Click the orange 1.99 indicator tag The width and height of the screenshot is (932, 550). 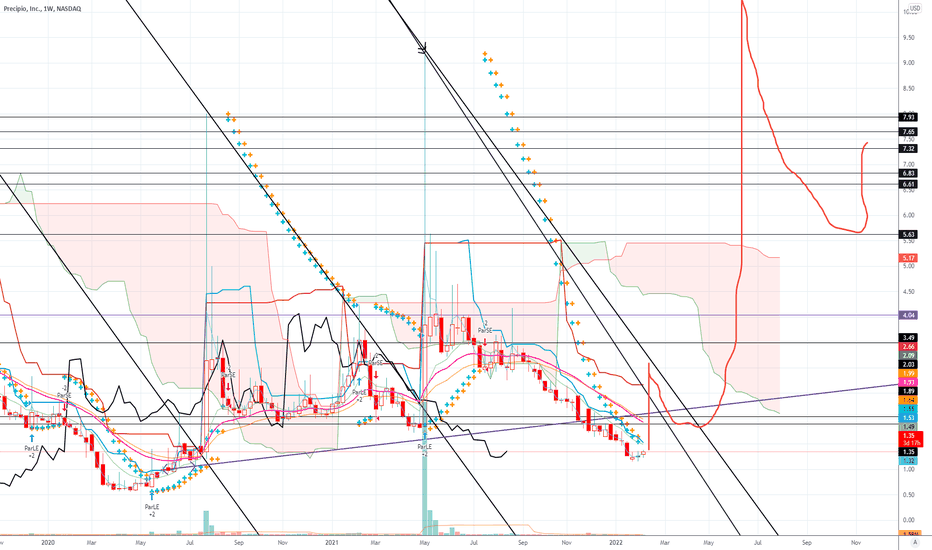909,373
